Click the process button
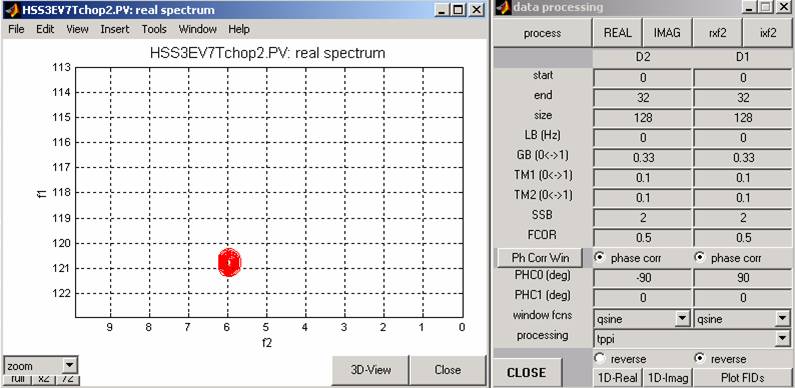 coord(543,33)
